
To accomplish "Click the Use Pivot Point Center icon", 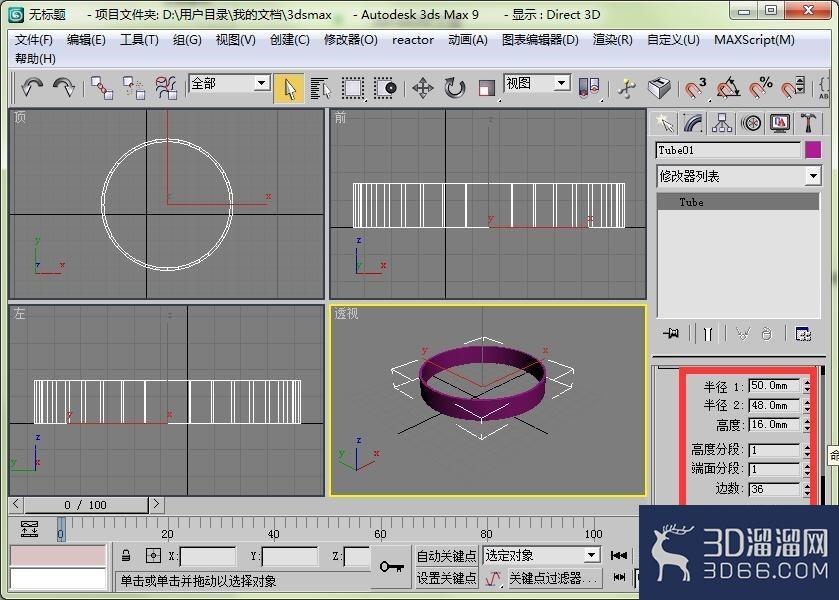I will tap(589, 87).
